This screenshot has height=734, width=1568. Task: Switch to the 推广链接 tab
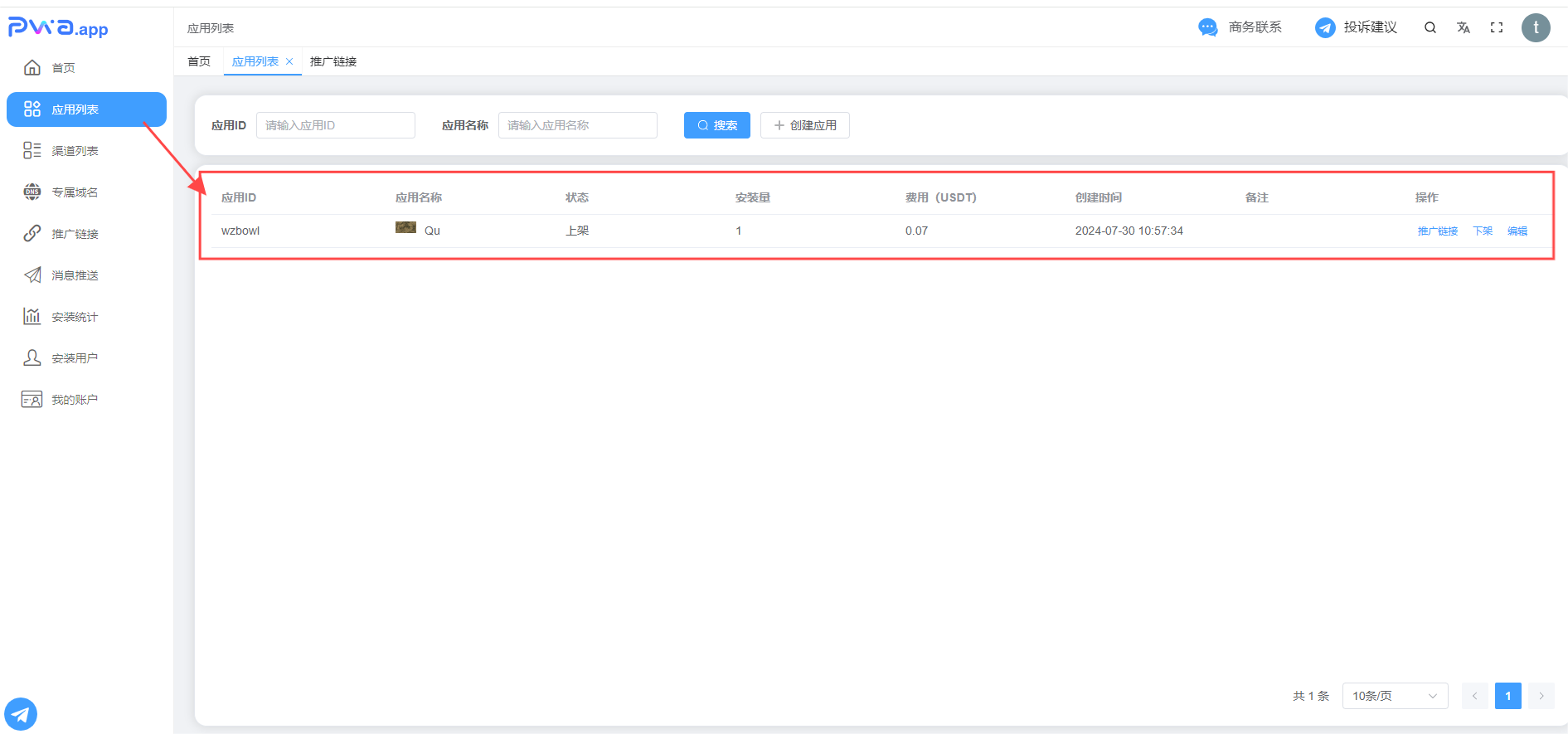(333, 61)
